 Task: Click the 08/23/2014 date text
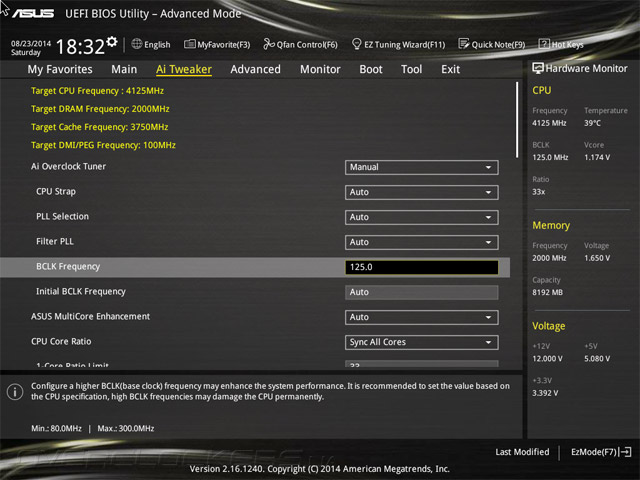click(x=31, y=43)
